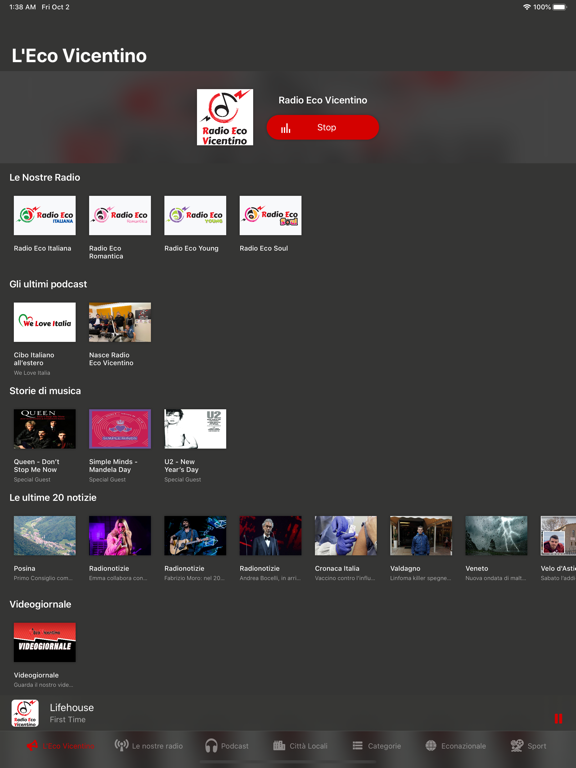Screen dimensions: 576x768
Task: Open U2 - New Year's Day story
Action: coord(195,429)
